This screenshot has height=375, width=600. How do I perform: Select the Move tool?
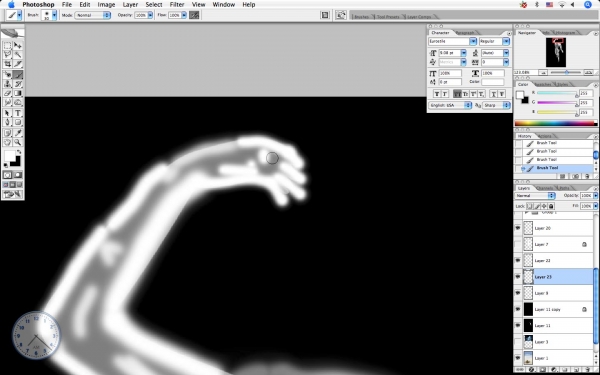18,46
